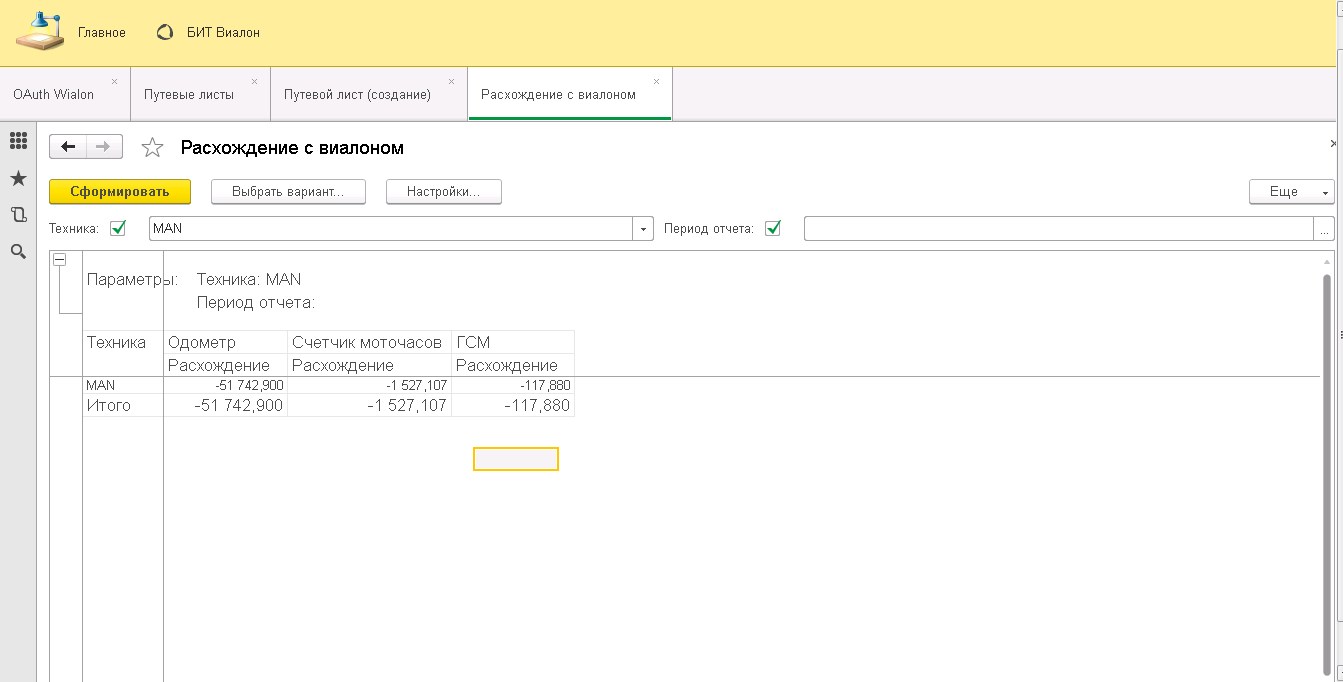Open the Техника dropdown list arrow
Image resolution: width=1343 pixels, height=682 pixels.
pyautogui.click(x=643, y=229)
